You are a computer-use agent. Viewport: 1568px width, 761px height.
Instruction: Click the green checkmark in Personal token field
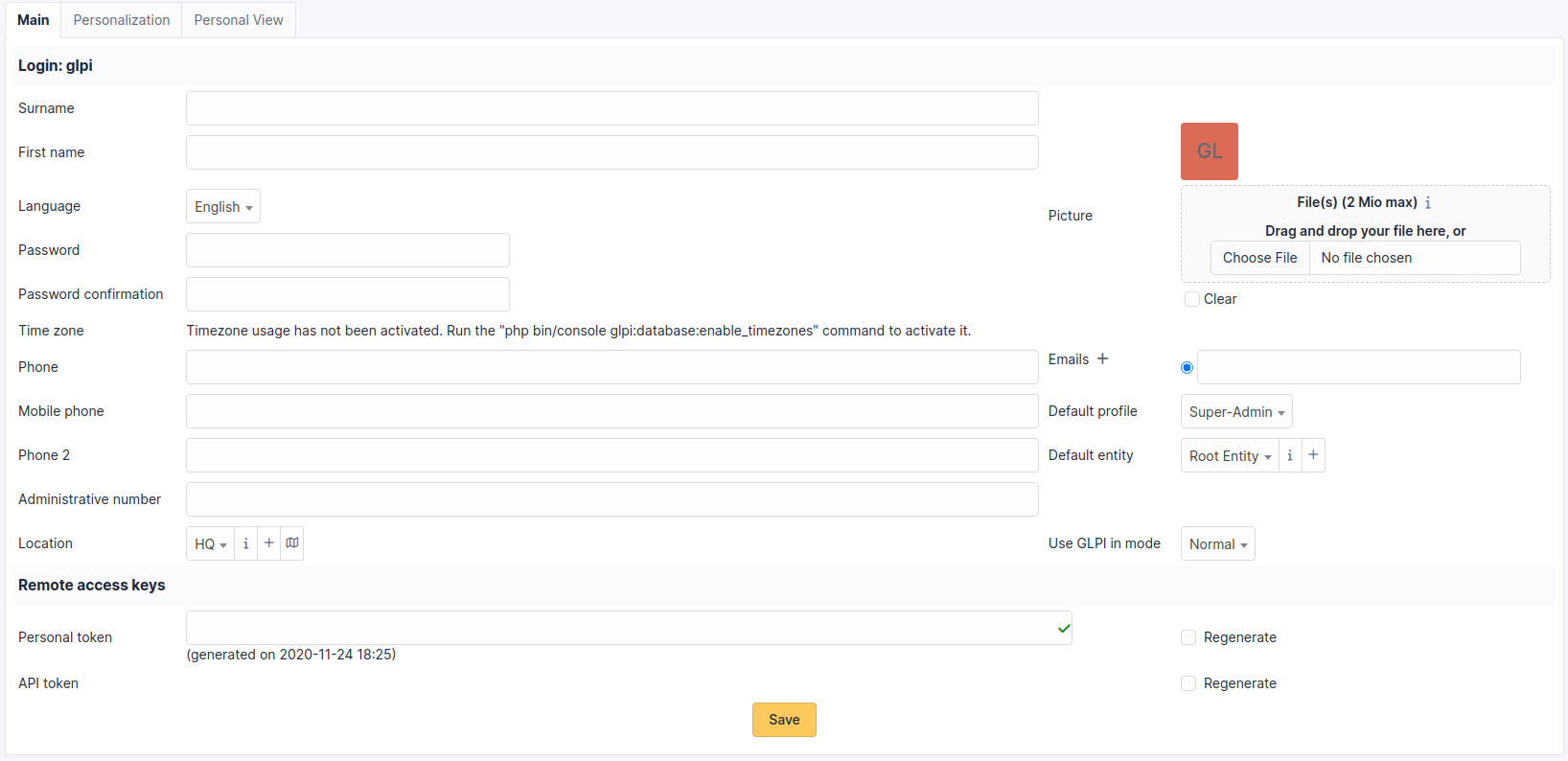[x=1063, y=629]
